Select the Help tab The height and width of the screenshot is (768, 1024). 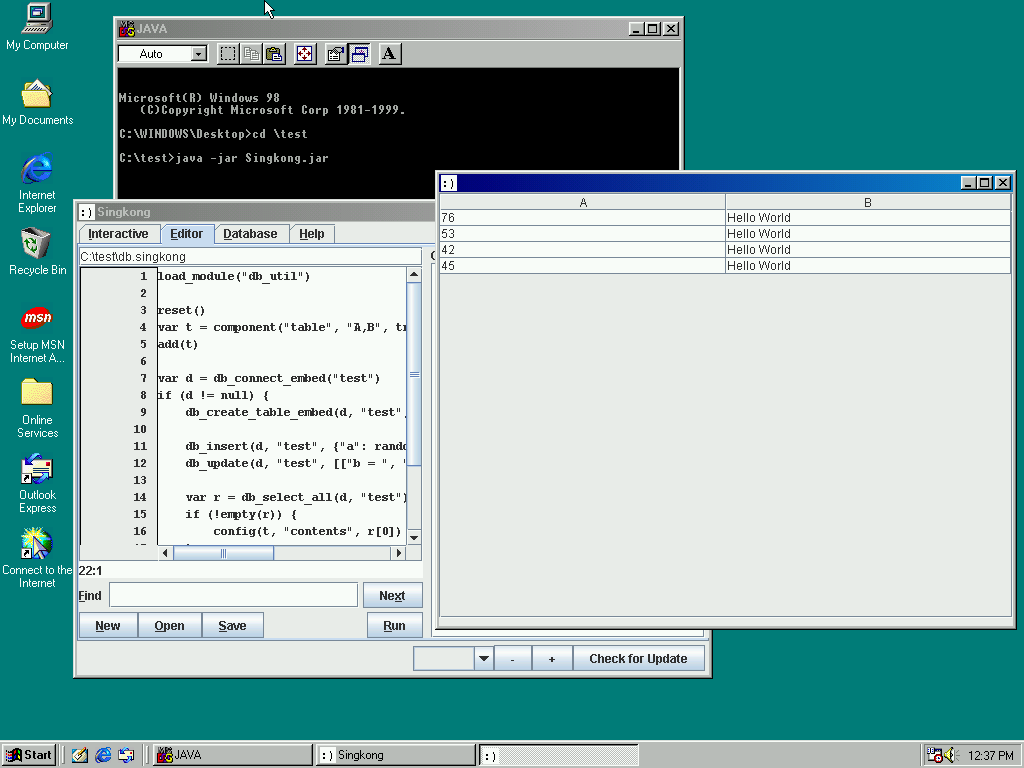pyautogui.click(x=312, y=234)
